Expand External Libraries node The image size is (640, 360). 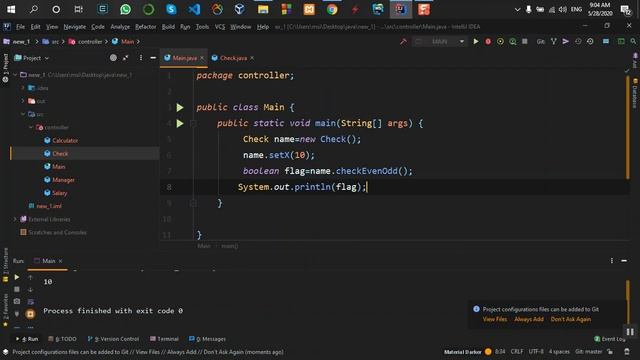pos(15,219)
